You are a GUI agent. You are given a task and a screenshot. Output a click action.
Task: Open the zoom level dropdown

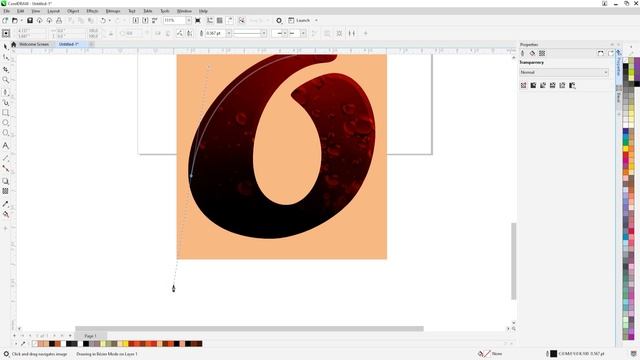point(189,20)
